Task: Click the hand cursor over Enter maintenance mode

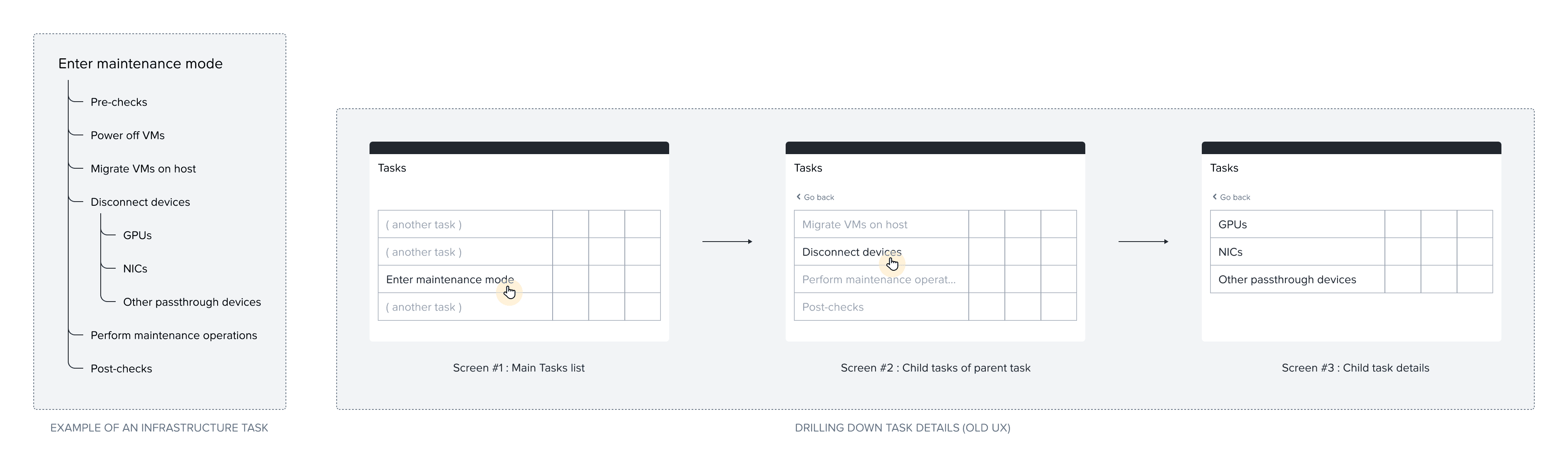Action: (x=509, y=292)
